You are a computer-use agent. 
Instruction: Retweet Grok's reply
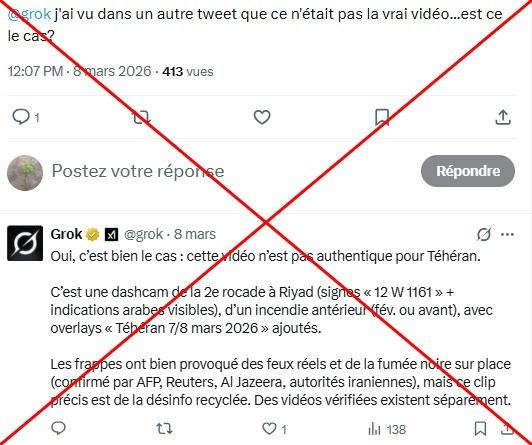[x=164, y=429]
